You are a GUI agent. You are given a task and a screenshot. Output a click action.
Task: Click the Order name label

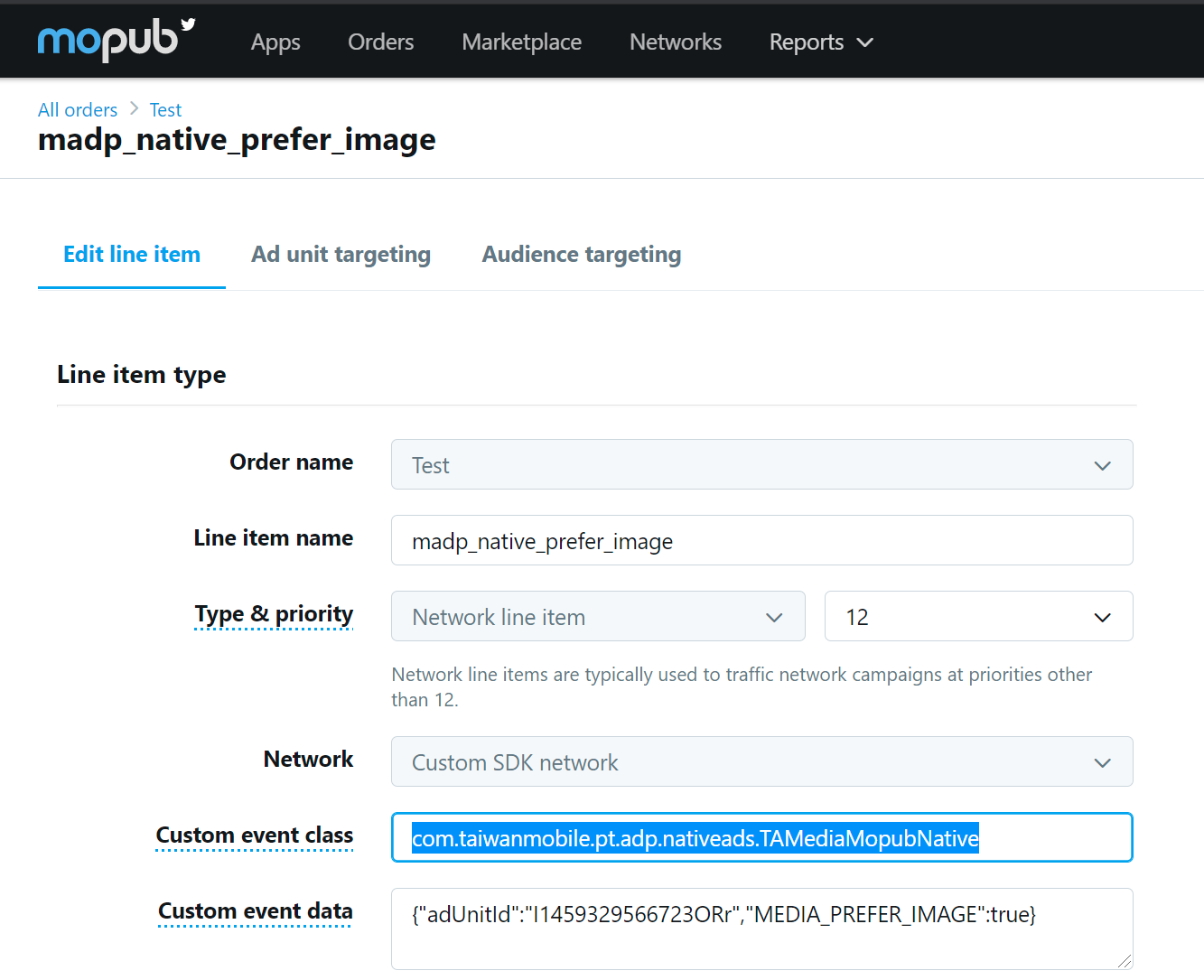pyautogui.click(x=292, y=462)
